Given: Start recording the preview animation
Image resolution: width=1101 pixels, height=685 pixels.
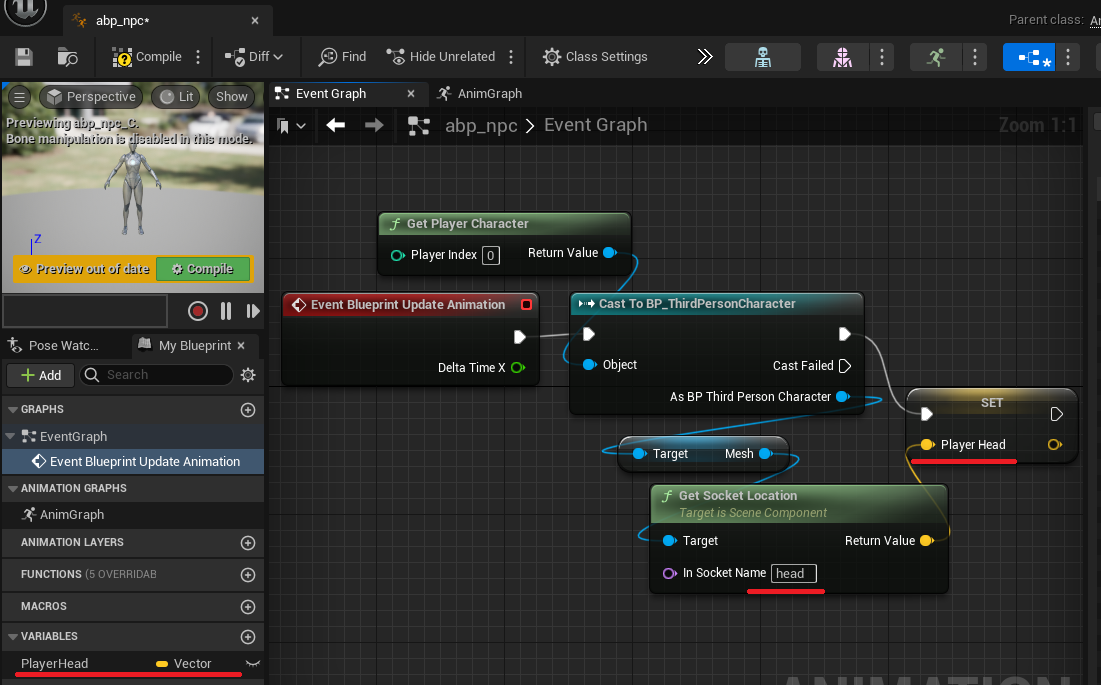Looking at the screenshot, I should [198, 311].
